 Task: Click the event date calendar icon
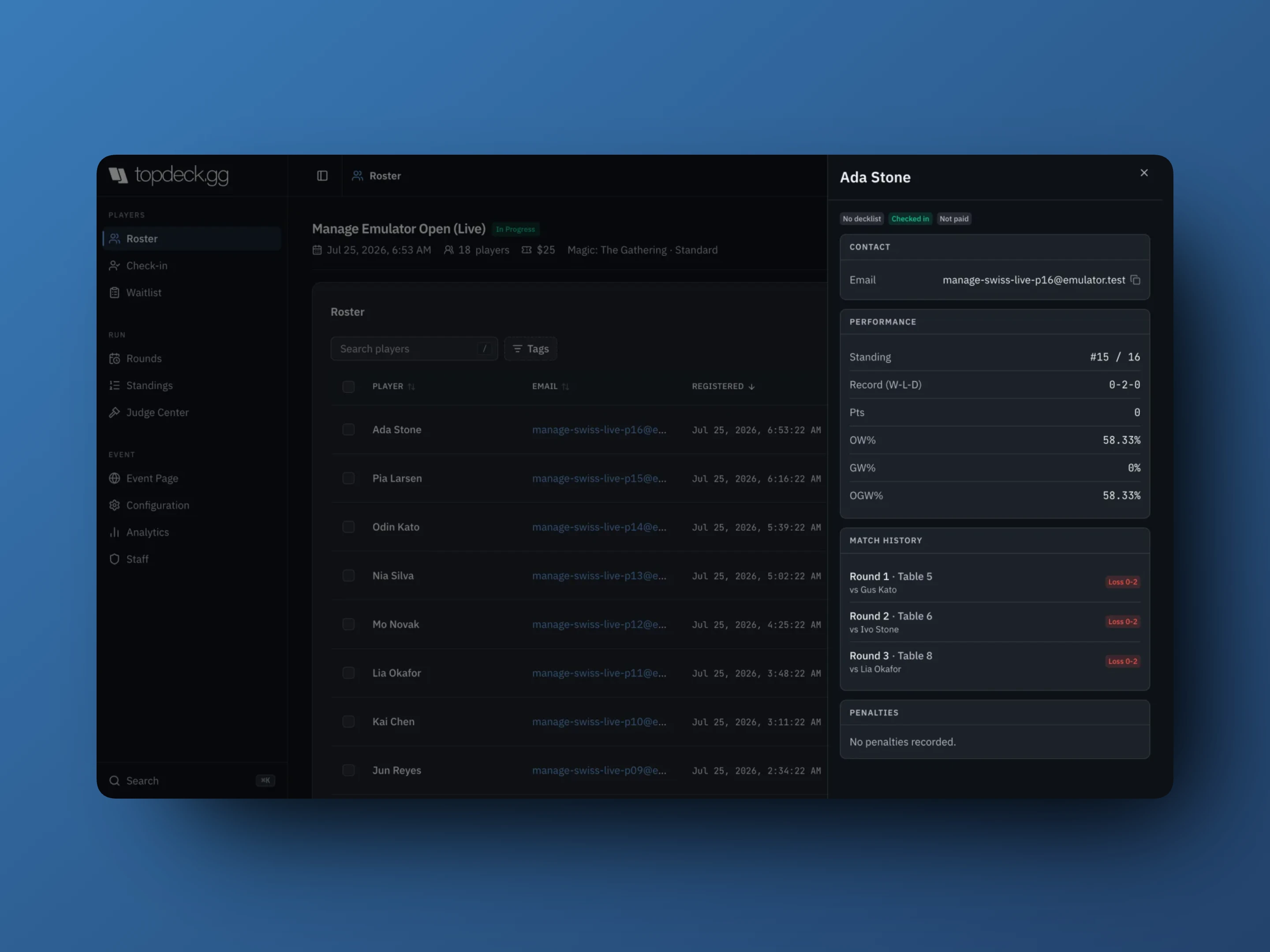pos(317,250)
